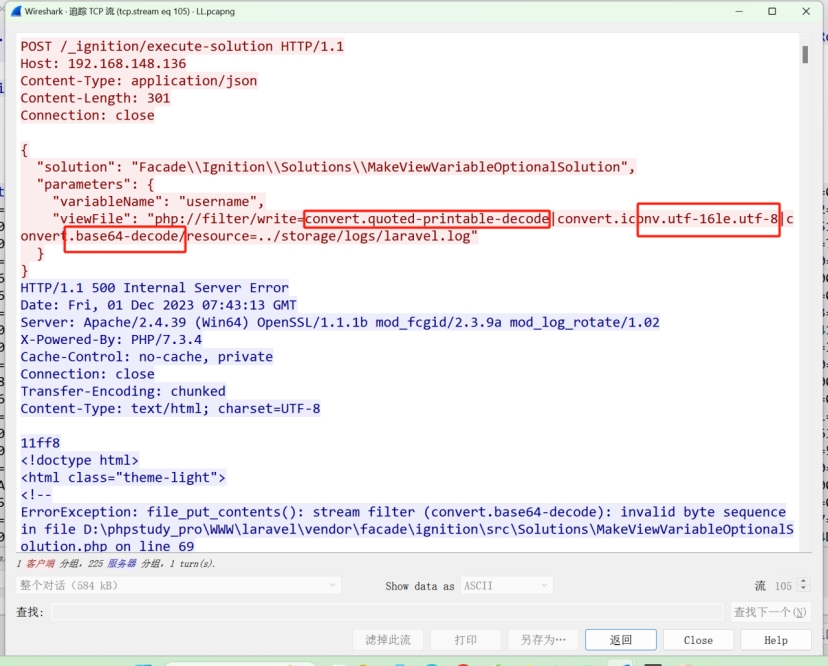The height and width of the screenshot is (666, 828).
Task: Click the "variableName": "username" line
Action: (x=158, y=202)
